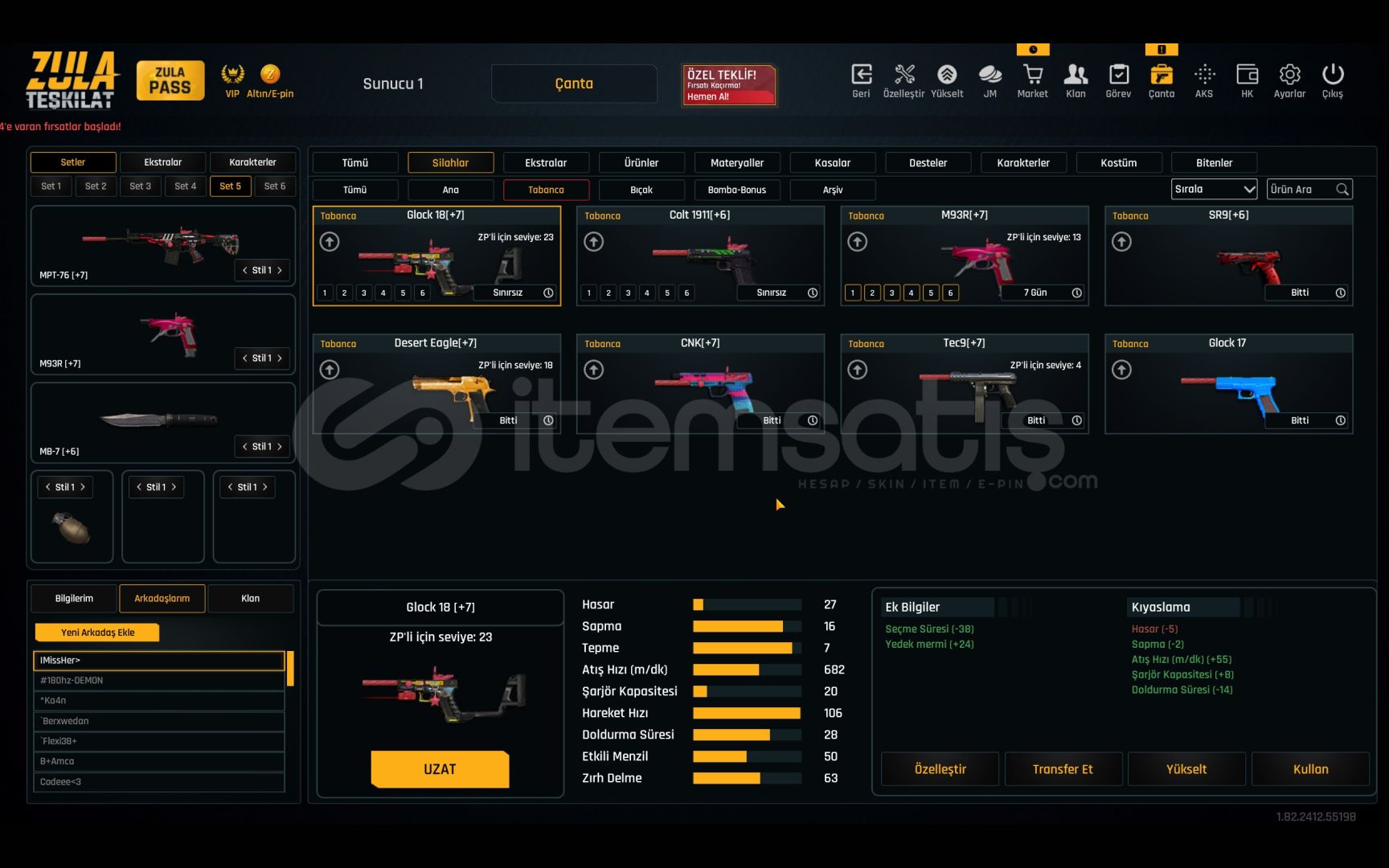1389x868 pixels.
Task: Click the Özelleştir button in details panel
Action: [x=940, y=769]
